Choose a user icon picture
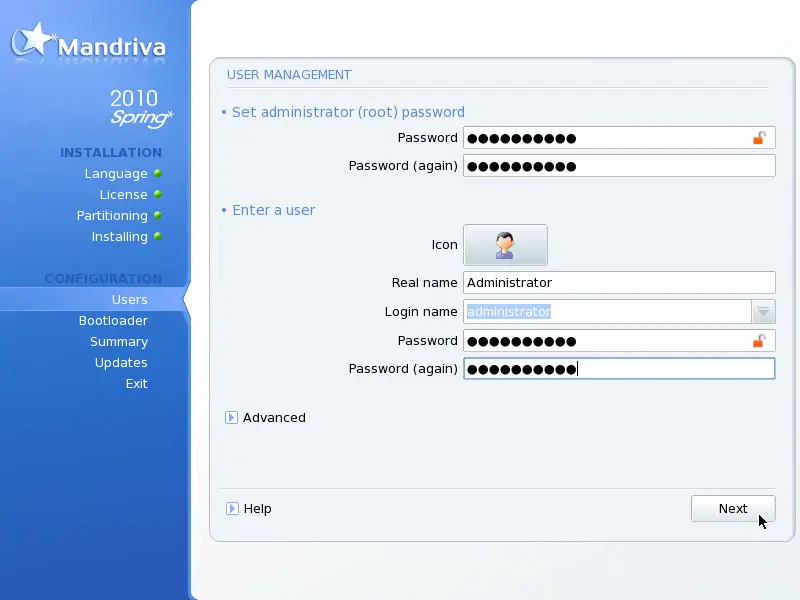Screen dimensions: 800x600 pyautogui.click(x=505, y=245)
